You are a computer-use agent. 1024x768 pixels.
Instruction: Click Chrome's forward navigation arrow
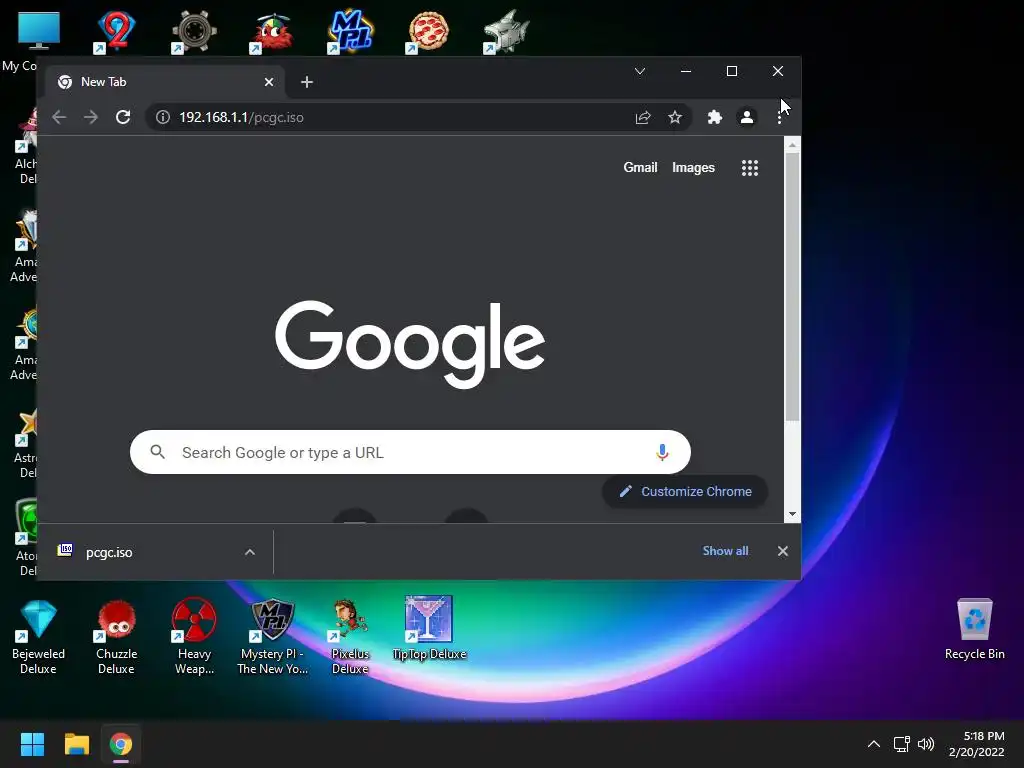click(91, 118)
